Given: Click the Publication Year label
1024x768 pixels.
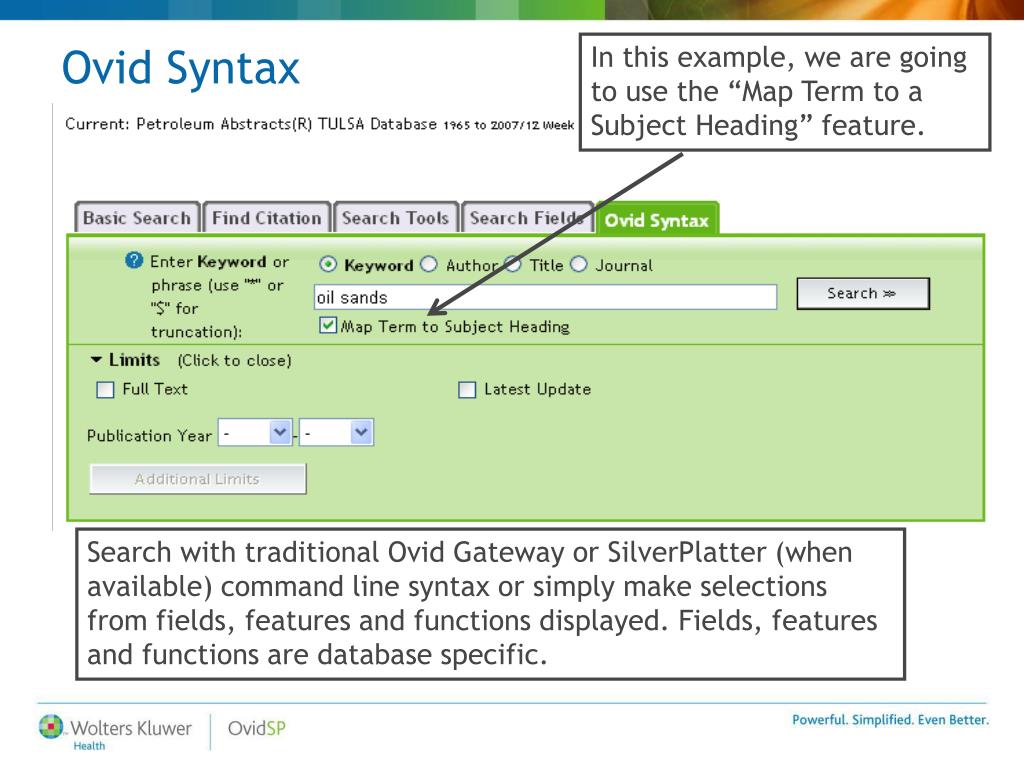Looking at the screenshot, I should pyautogui.click(x=150, y=436).
